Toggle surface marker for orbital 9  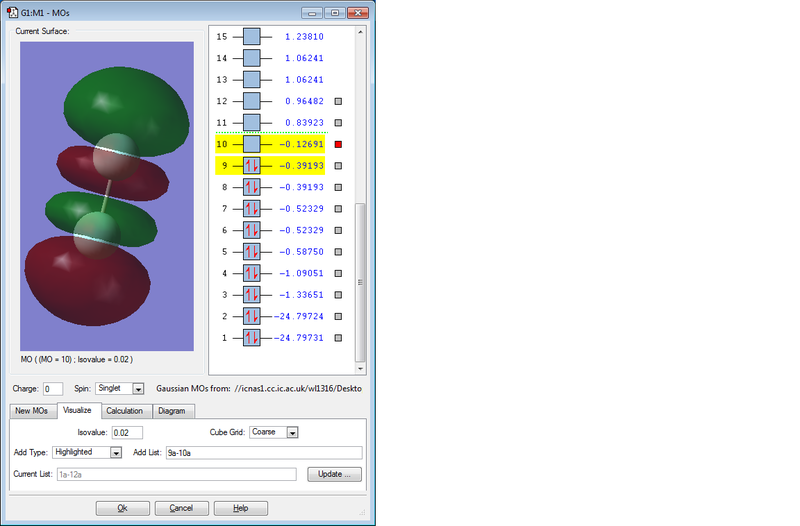(x=338, y=166)
